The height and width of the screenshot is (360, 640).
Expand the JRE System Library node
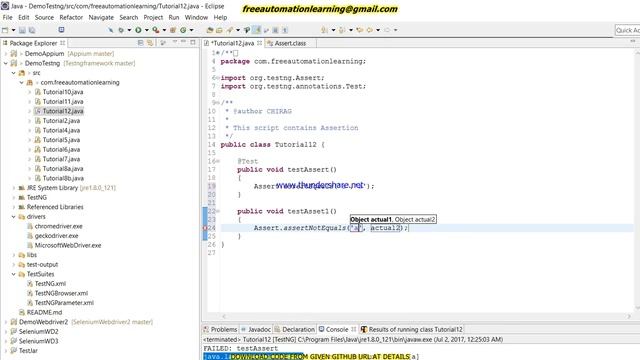click(x=14, y=188)
